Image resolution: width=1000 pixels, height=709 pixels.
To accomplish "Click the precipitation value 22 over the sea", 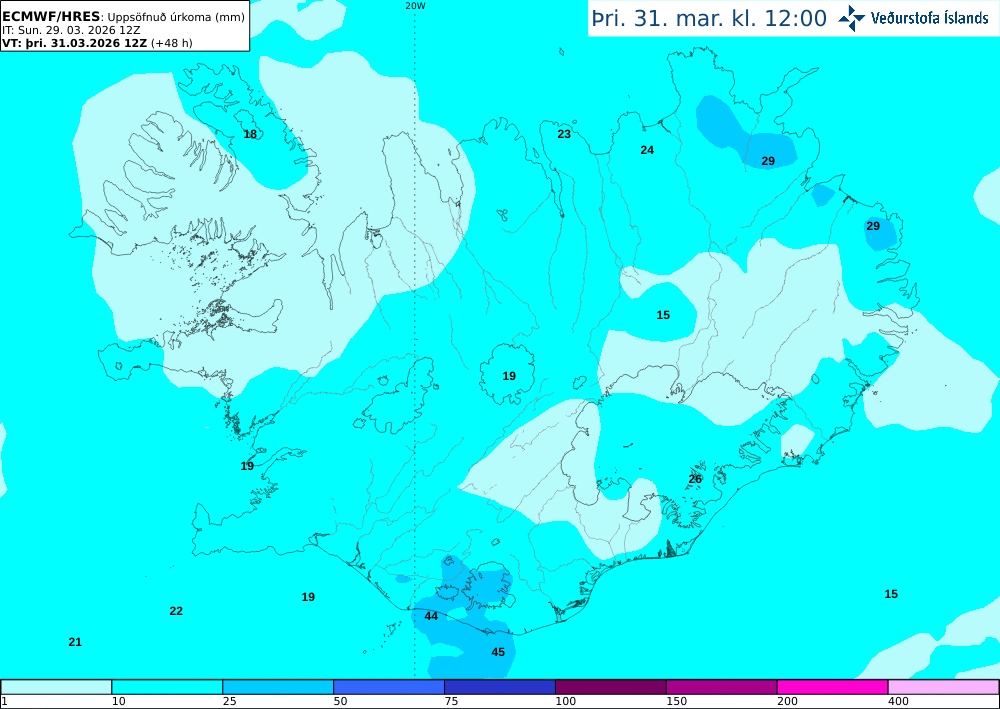I will [176, 611].
